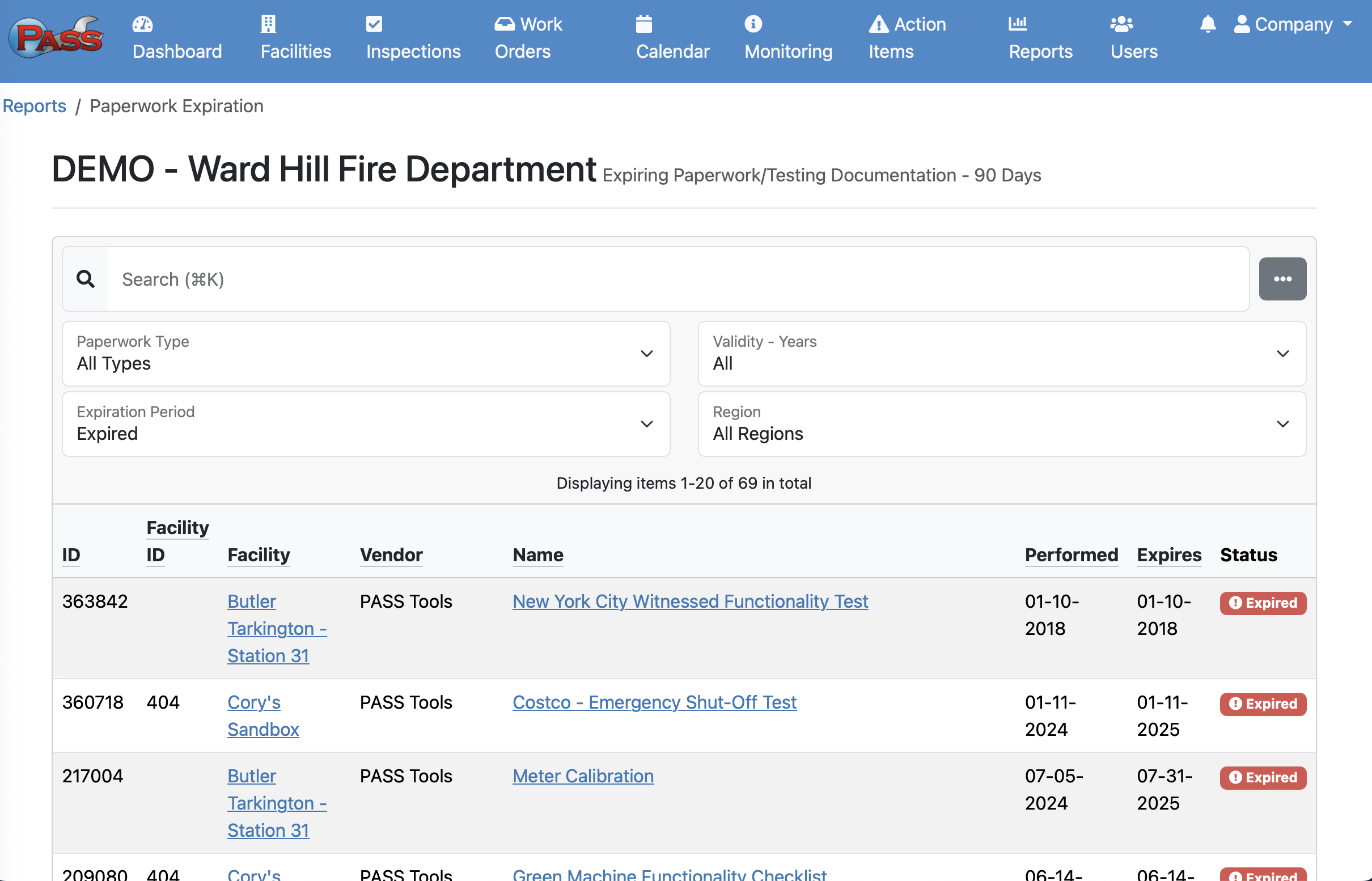
Task: Open the notifications bell
Action: coord(1207,24)
